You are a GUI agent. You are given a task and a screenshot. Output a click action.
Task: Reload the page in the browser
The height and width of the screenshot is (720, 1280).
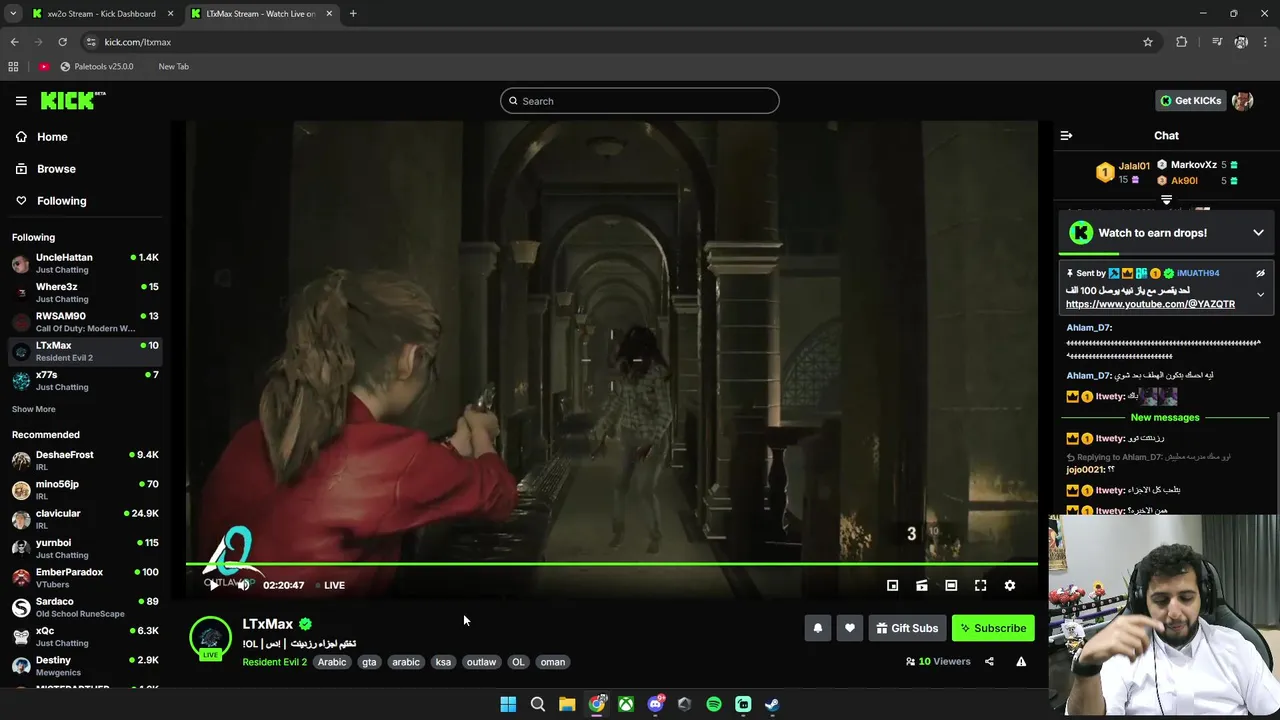(62, 42)
